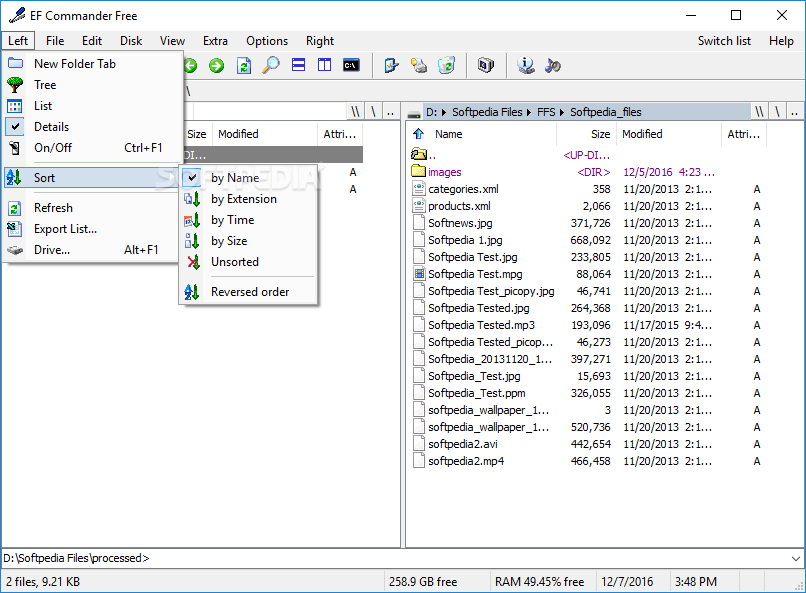Open Drive... selection entry

[93, 250]
